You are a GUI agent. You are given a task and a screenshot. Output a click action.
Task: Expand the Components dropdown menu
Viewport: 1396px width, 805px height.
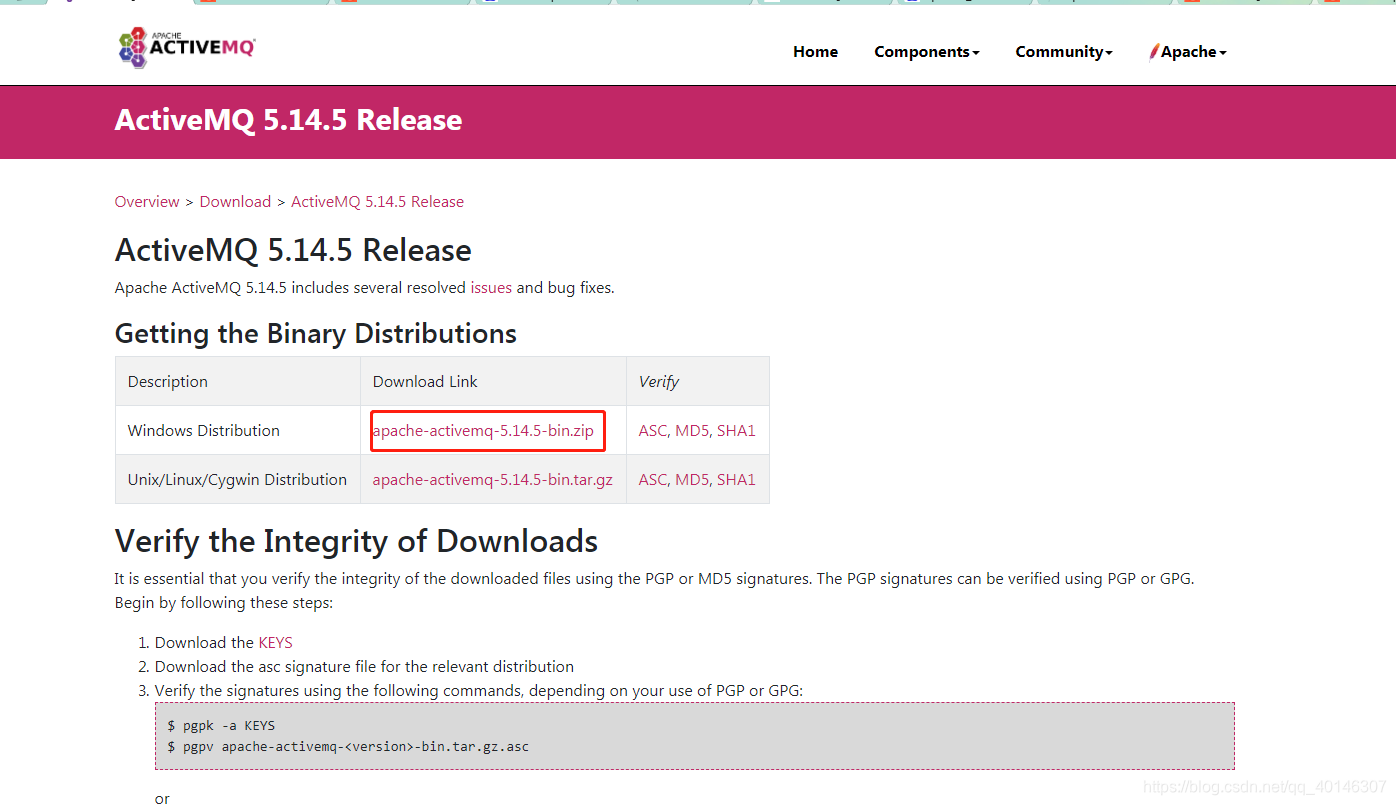(x=926, y=52)
